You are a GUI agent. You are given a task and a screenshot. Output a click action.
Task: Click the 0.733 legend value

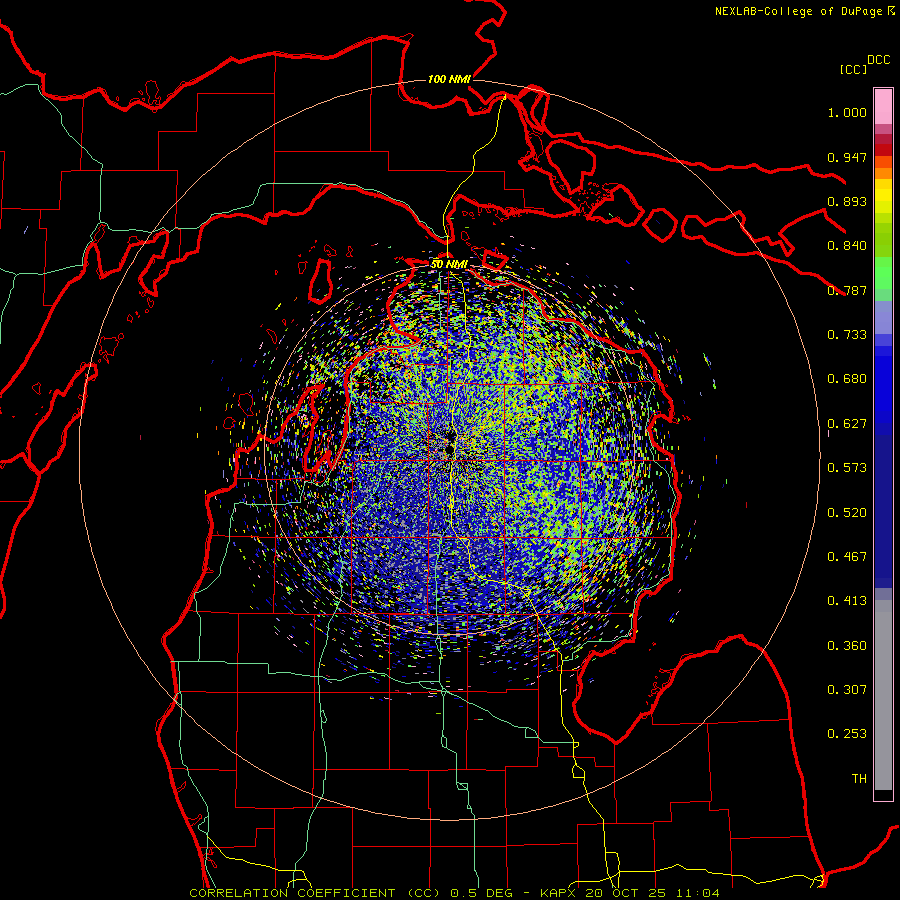[x=847, y=335]
